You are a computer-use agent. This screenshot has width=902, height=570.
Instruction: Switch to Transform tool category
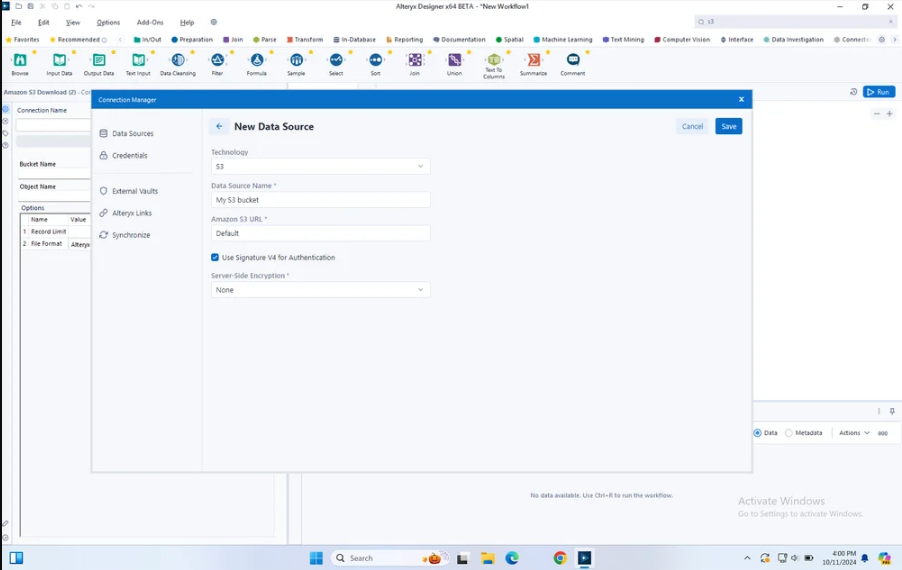(x=305, y=40)
